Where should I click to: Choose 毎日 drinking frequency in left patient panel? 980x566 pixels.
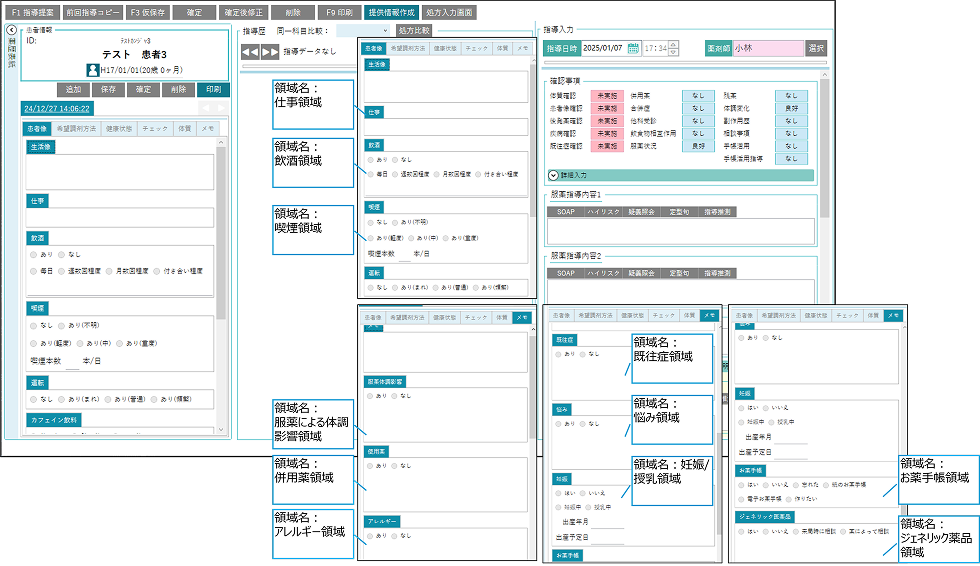point(34,271)
